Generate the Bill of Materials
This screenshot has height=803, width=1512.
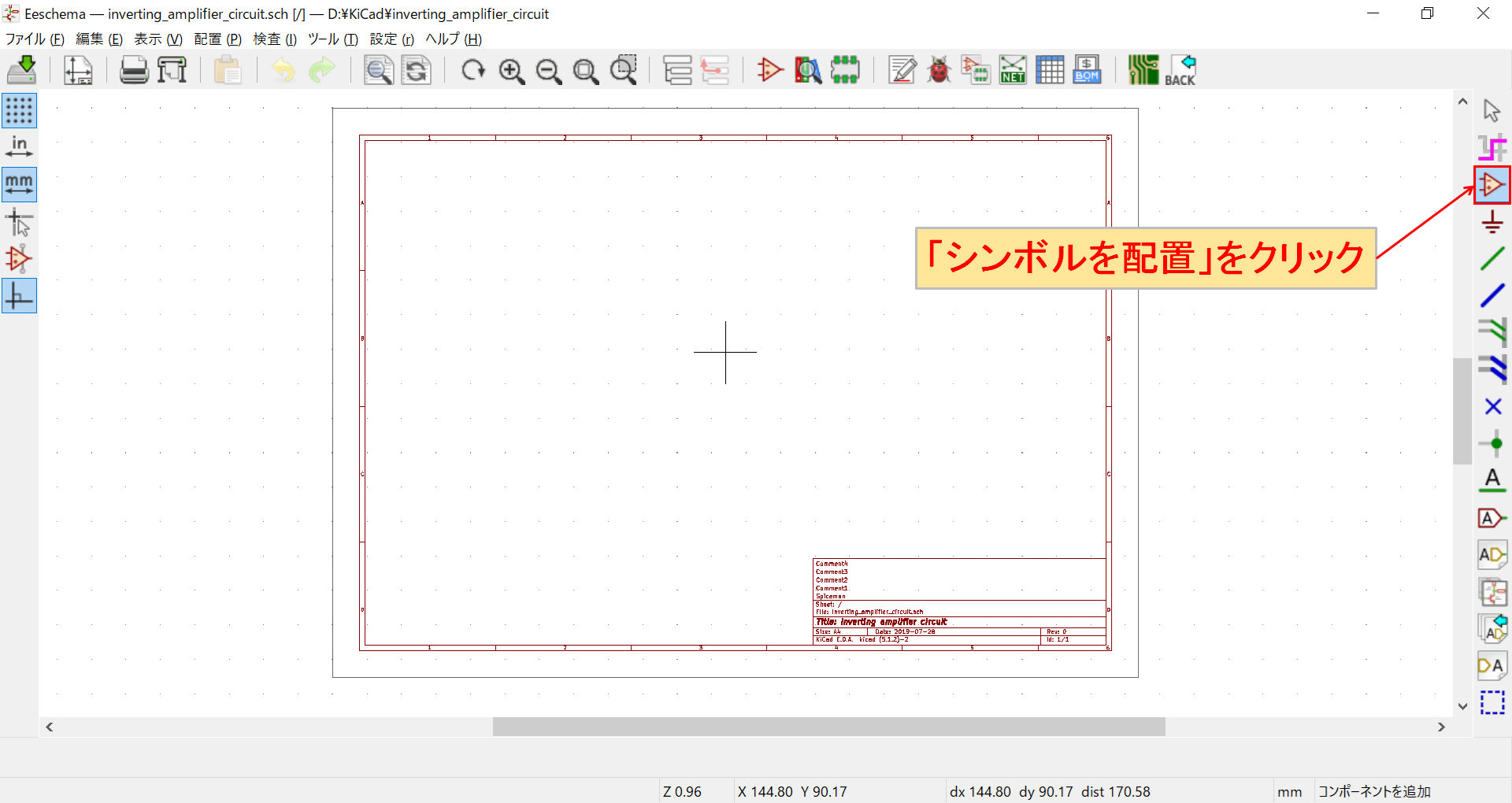(x=1086, y=69)
